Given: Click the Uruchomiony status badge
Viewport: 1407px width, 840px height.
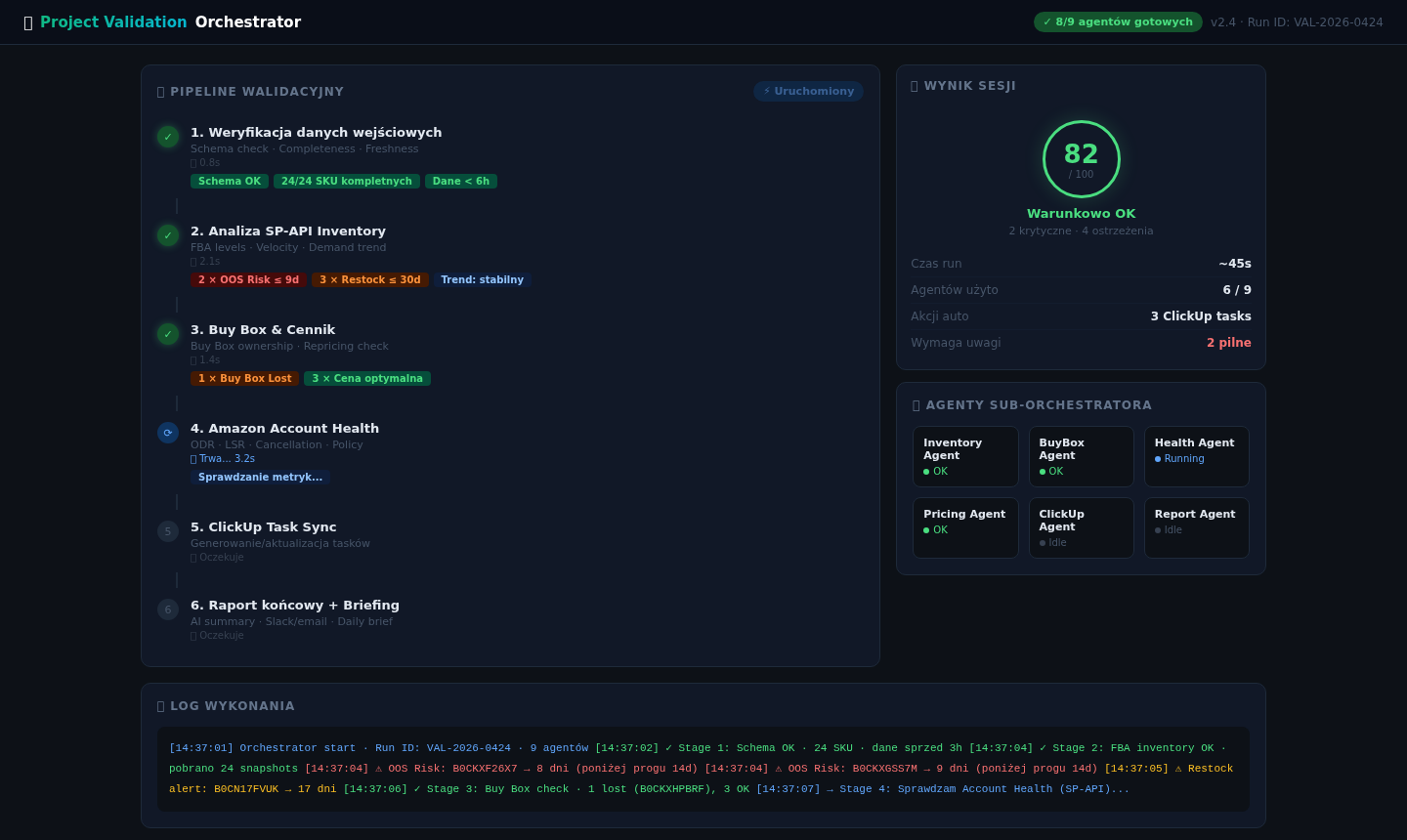Looking at the screenshot, I should 808,91.
